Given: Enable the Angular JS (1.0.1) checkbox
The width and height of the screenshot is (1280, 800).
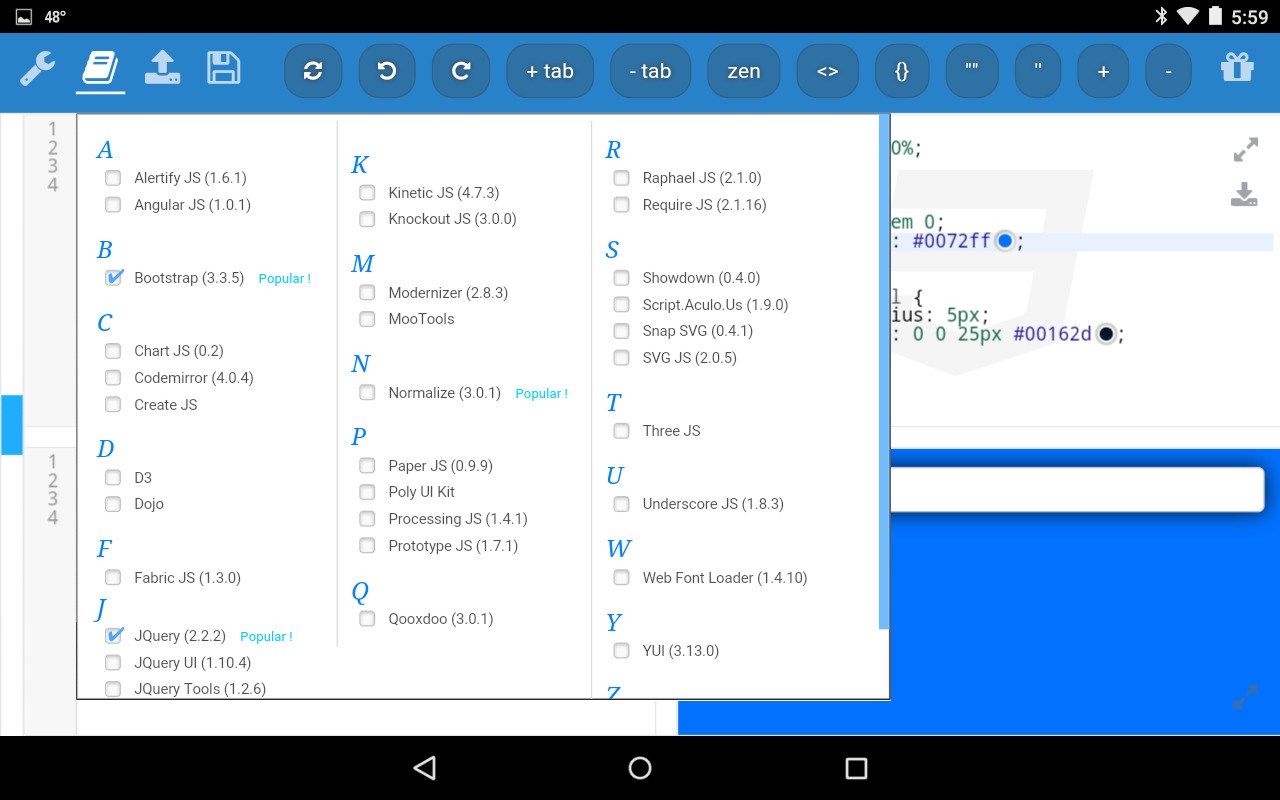Looking at the screenshot, I should pyautogui.click(x=113, y=205).
